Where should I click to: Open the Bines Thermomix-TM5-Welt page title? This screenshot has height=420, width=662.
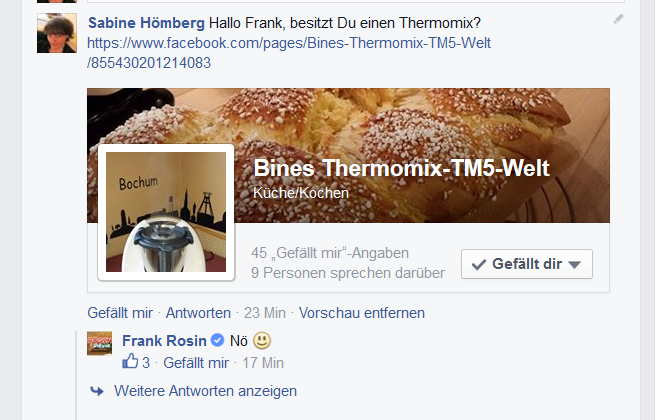[x=401, y=168]
